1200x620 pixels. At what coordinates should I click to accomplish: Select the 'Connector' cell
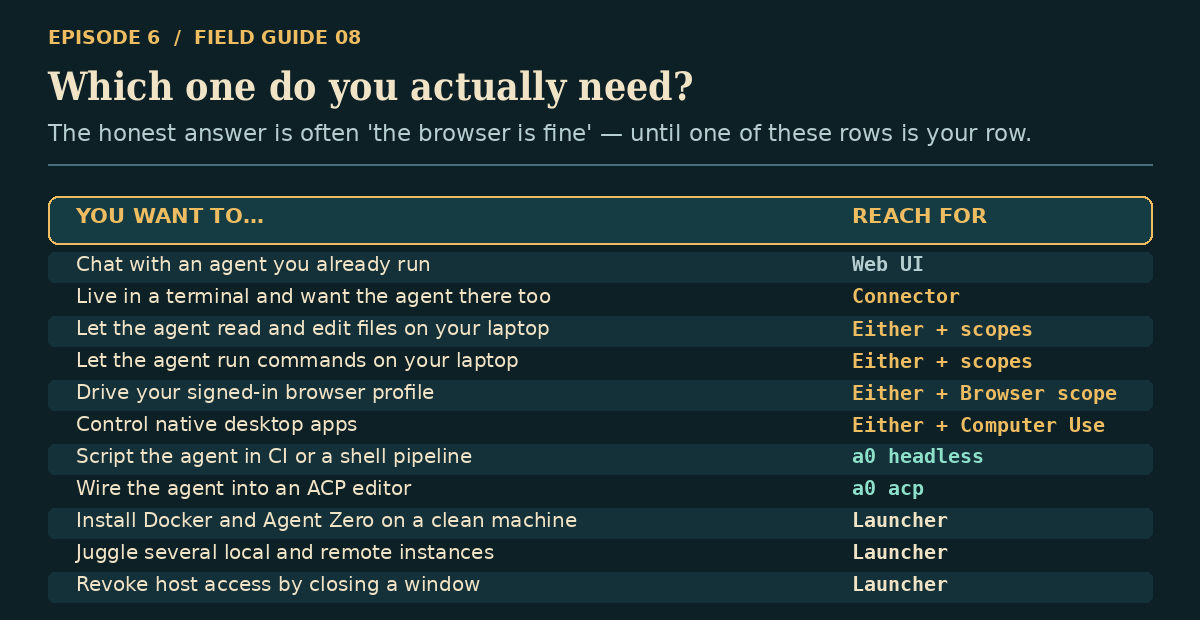point(906,297)
